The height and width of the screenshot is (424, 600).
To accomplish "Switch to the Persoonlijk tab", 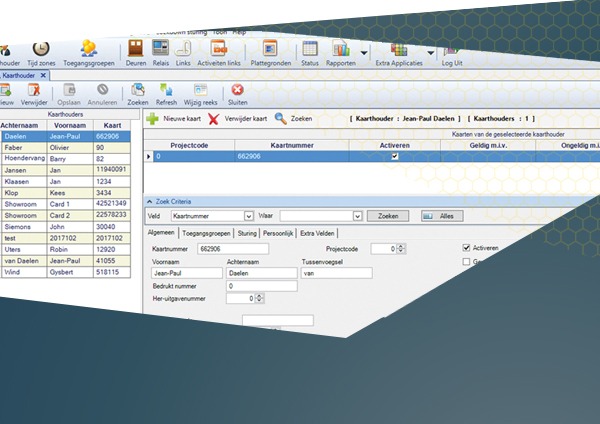I will click(x=279, y=232).
